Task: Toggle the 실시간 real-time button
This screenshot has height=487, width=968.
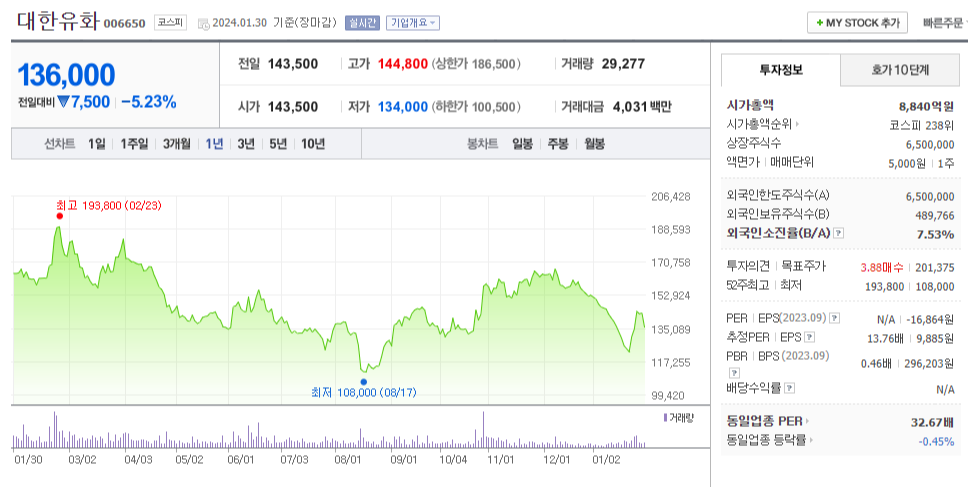Action: 362,23
